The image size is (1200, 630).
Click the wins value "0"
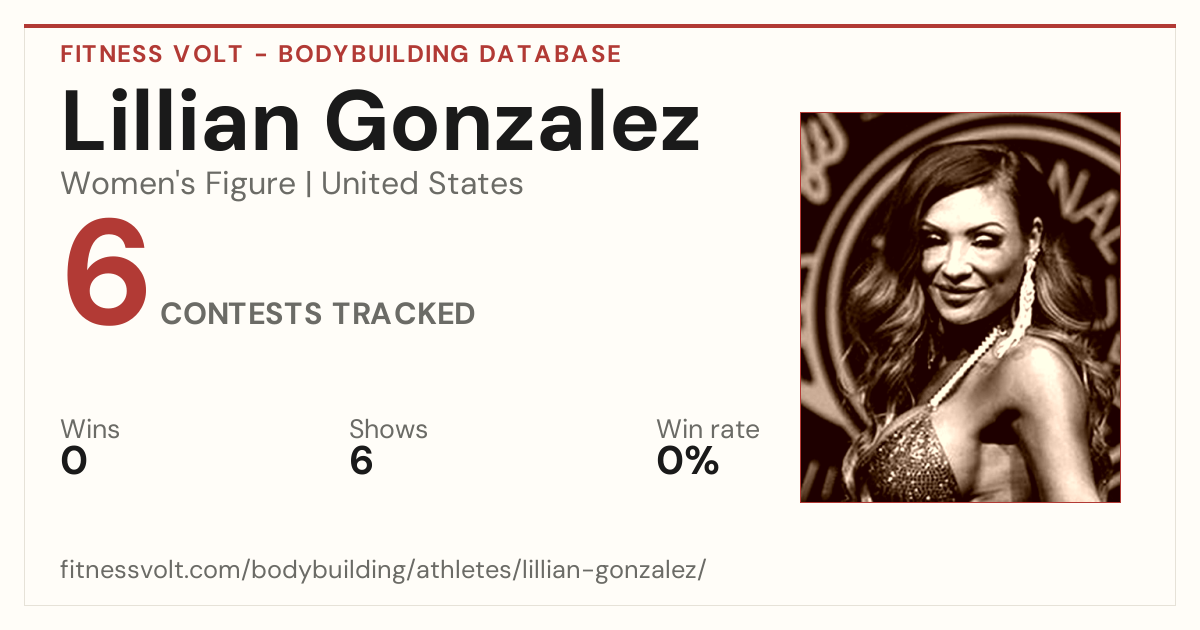[74, 461]
